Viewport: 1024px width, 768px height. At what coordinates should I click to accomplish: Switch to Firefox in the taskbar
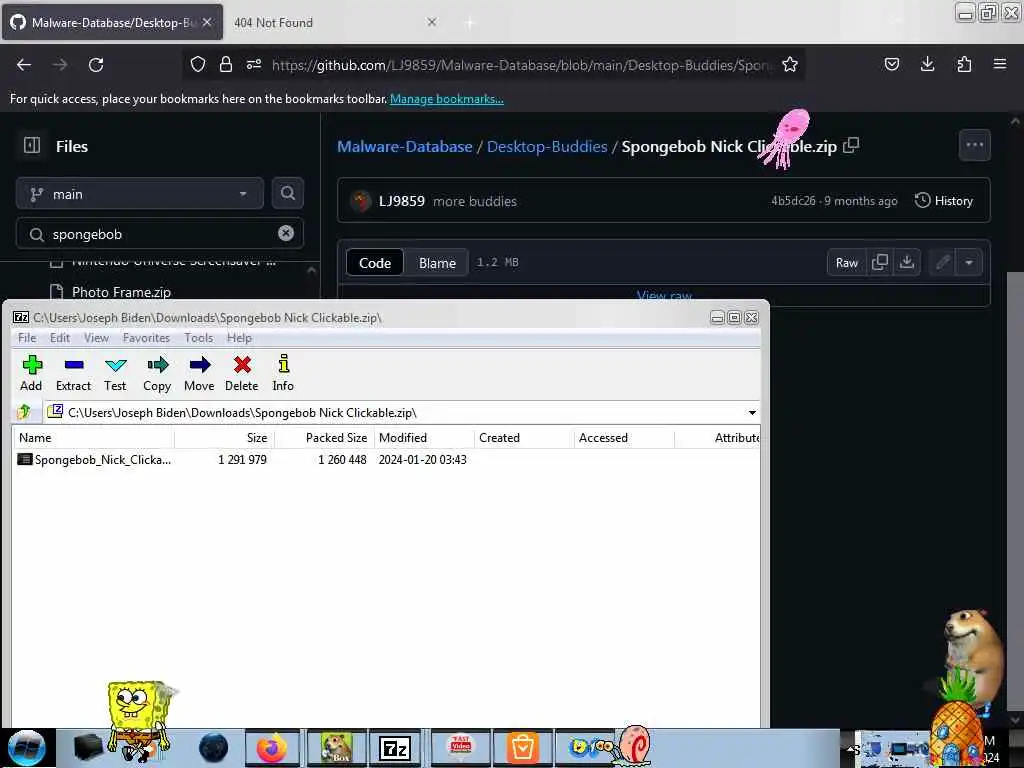point(272,748)
